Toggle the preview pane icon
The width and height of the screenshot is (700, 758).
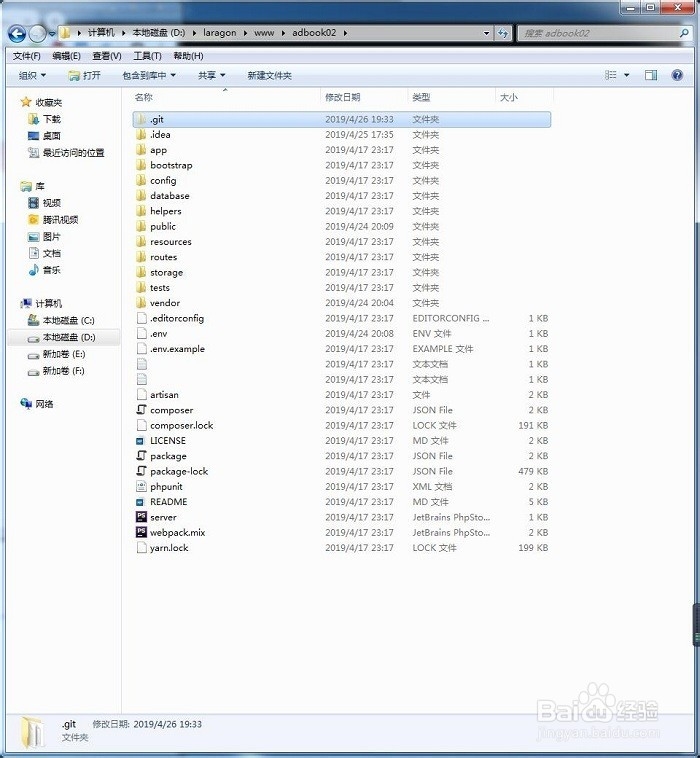point(651,75)
